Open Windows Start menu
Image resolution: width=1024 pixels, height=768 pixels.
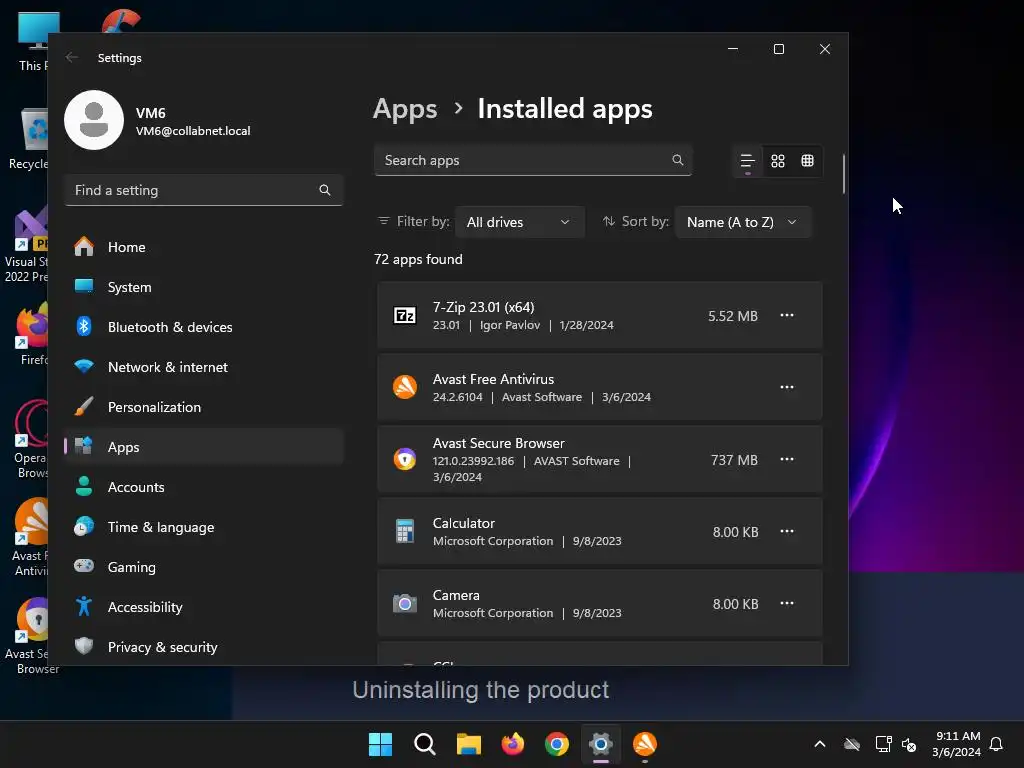coord(380,744)
